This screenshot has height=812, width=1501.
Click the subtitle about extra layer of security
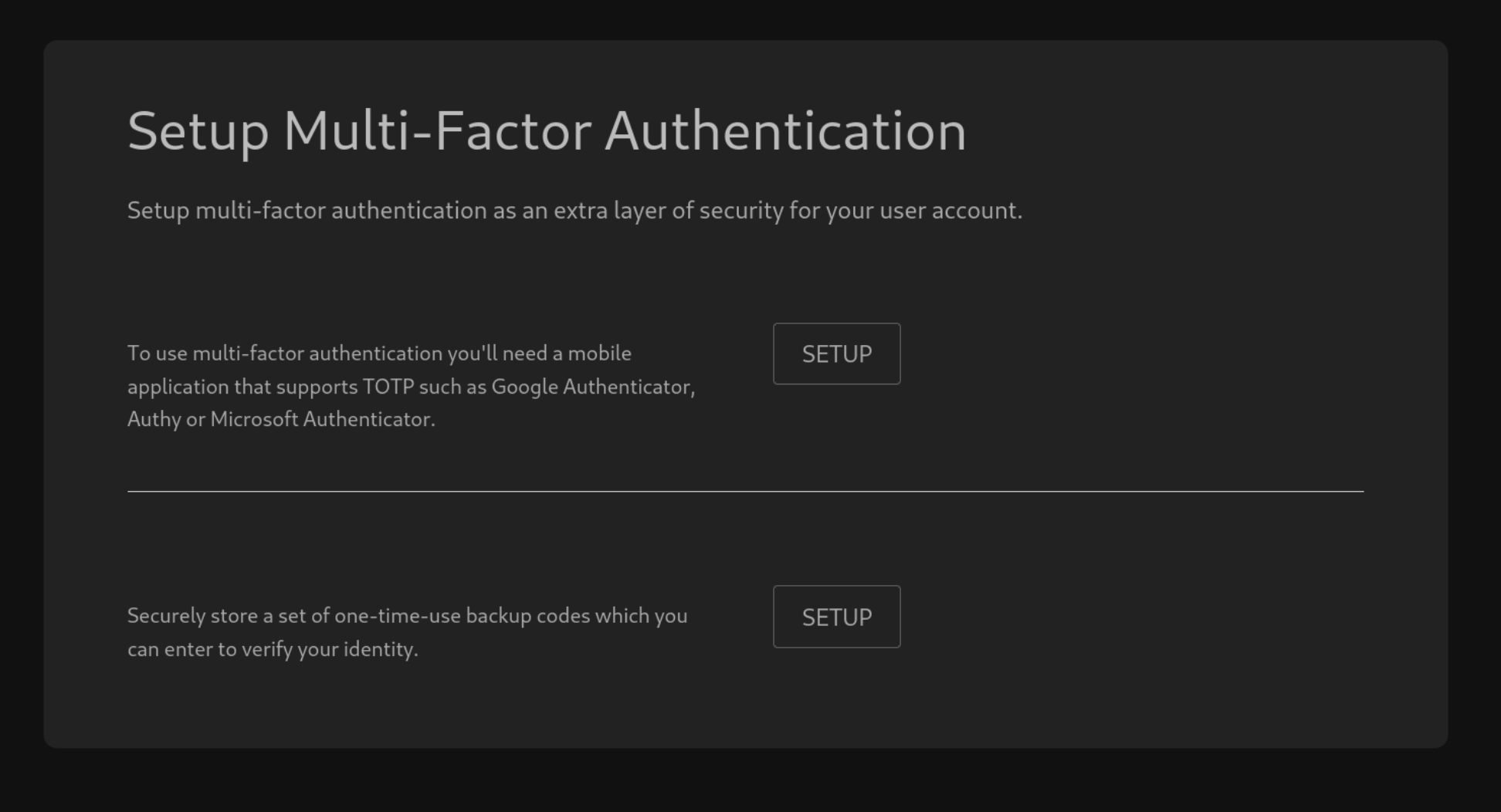click(x=574, y=210)
